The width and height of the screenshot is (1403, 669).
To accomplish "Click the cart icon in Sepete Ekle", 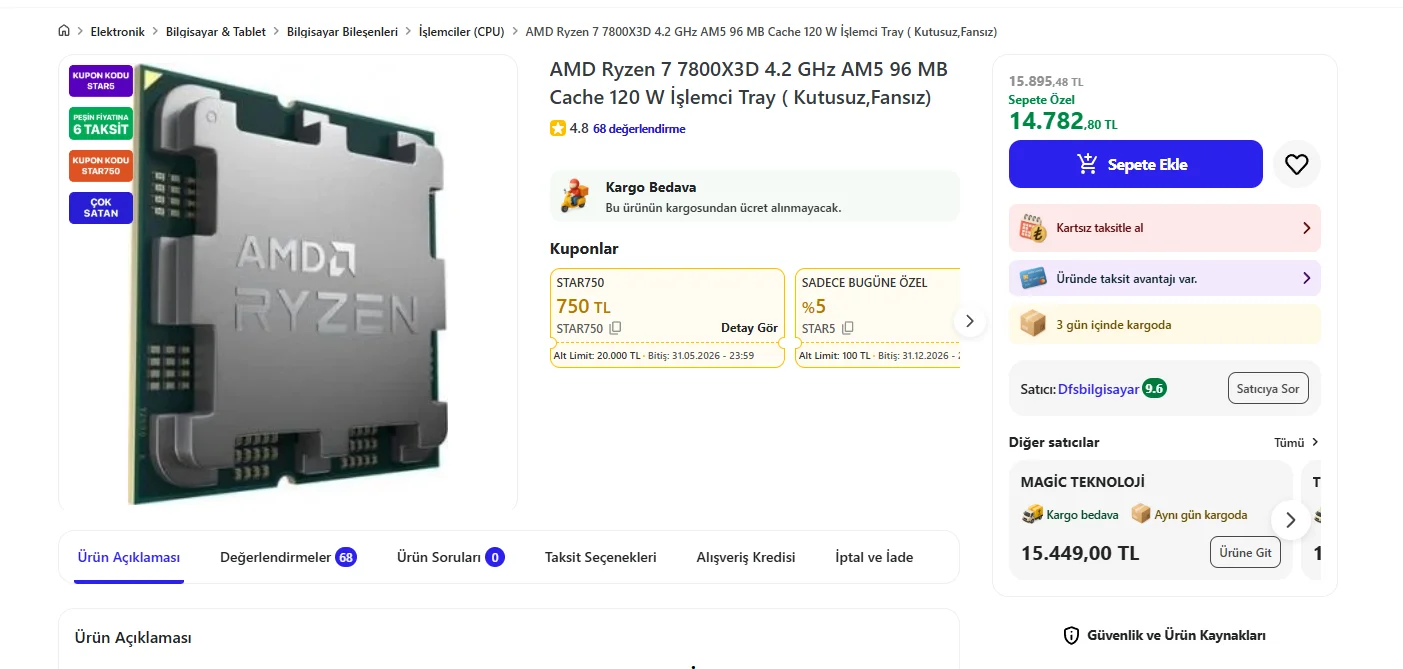I will pyautogui.click(x=1088, y=164).
